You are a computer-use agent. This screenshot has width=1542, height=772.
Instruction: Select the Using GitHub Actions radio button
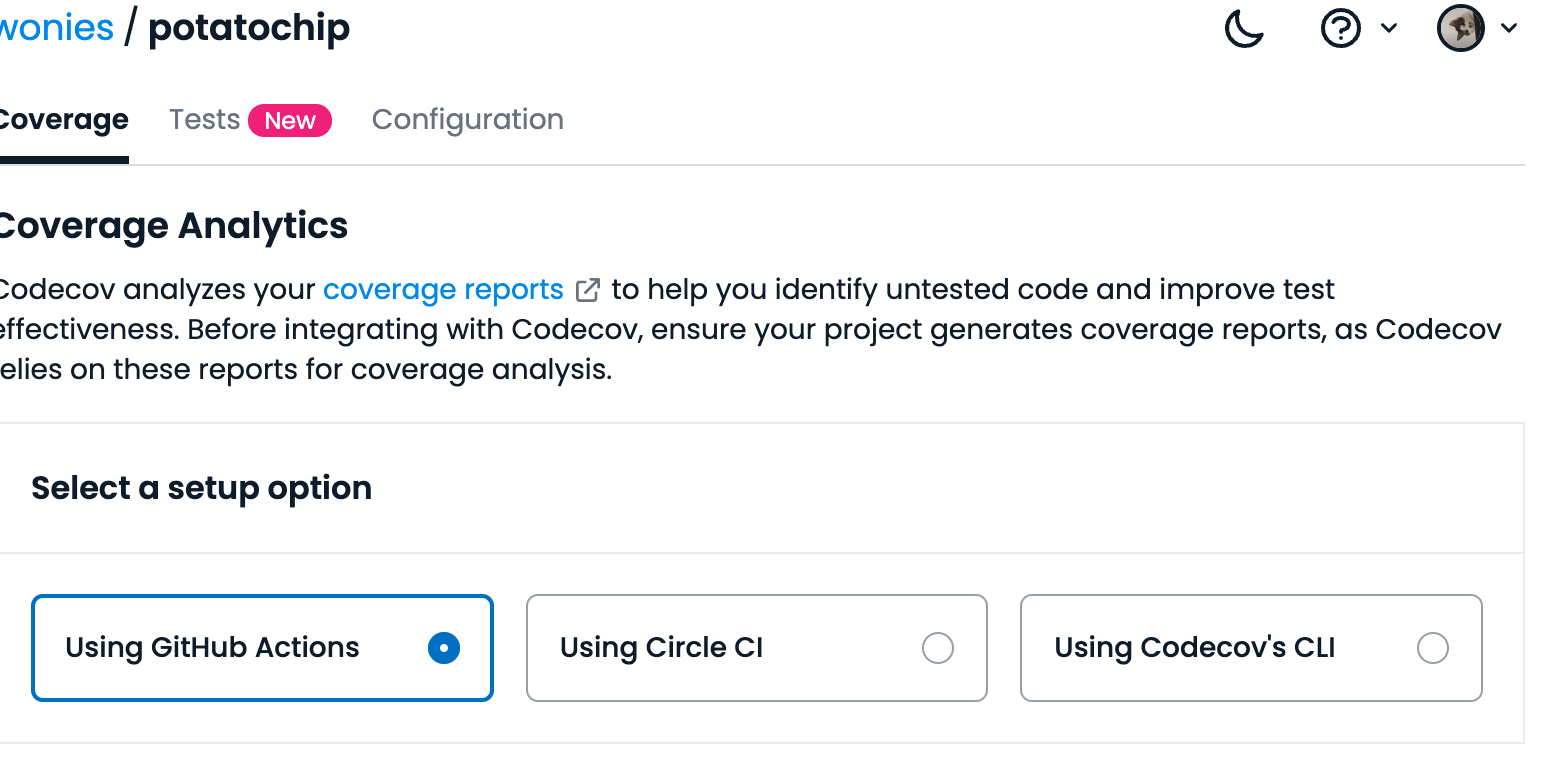point(444,648)
